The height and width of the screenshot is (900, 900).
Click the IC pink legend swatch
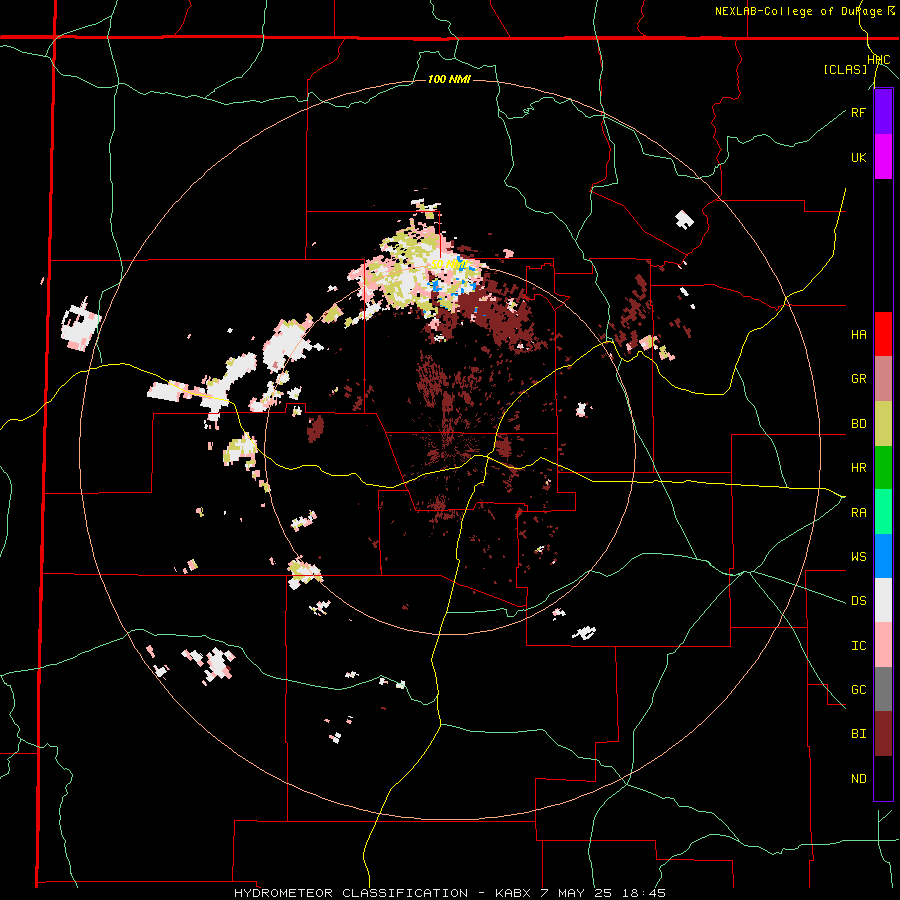tap(883, 645)
